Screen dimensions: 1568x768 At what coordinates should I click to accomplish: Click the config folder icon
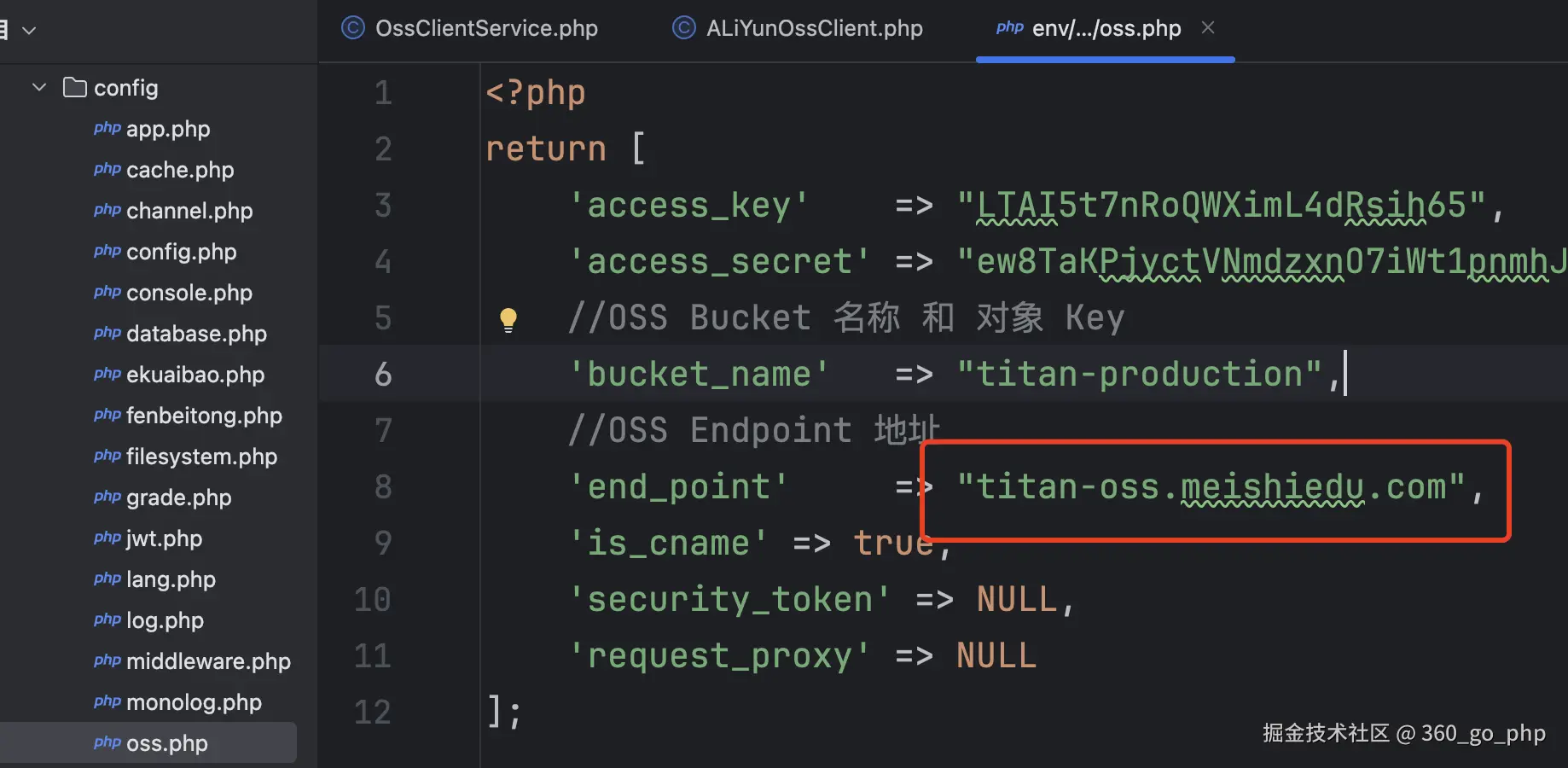75,87
